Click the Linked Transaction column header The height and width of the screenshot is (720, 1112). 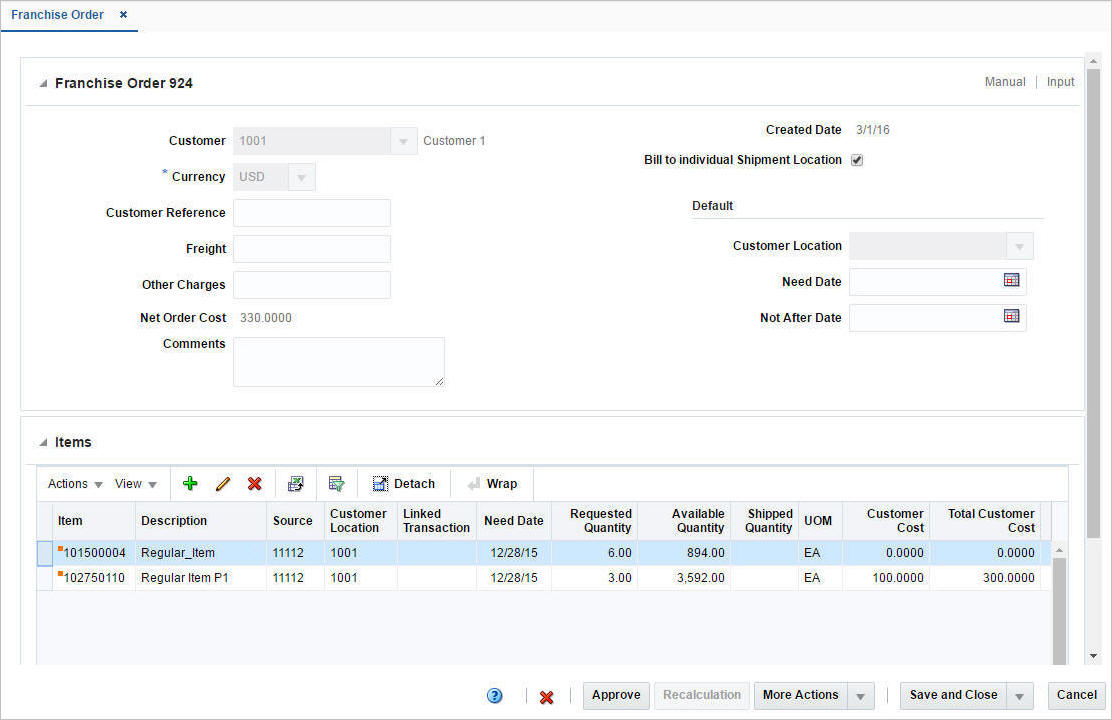436,521
